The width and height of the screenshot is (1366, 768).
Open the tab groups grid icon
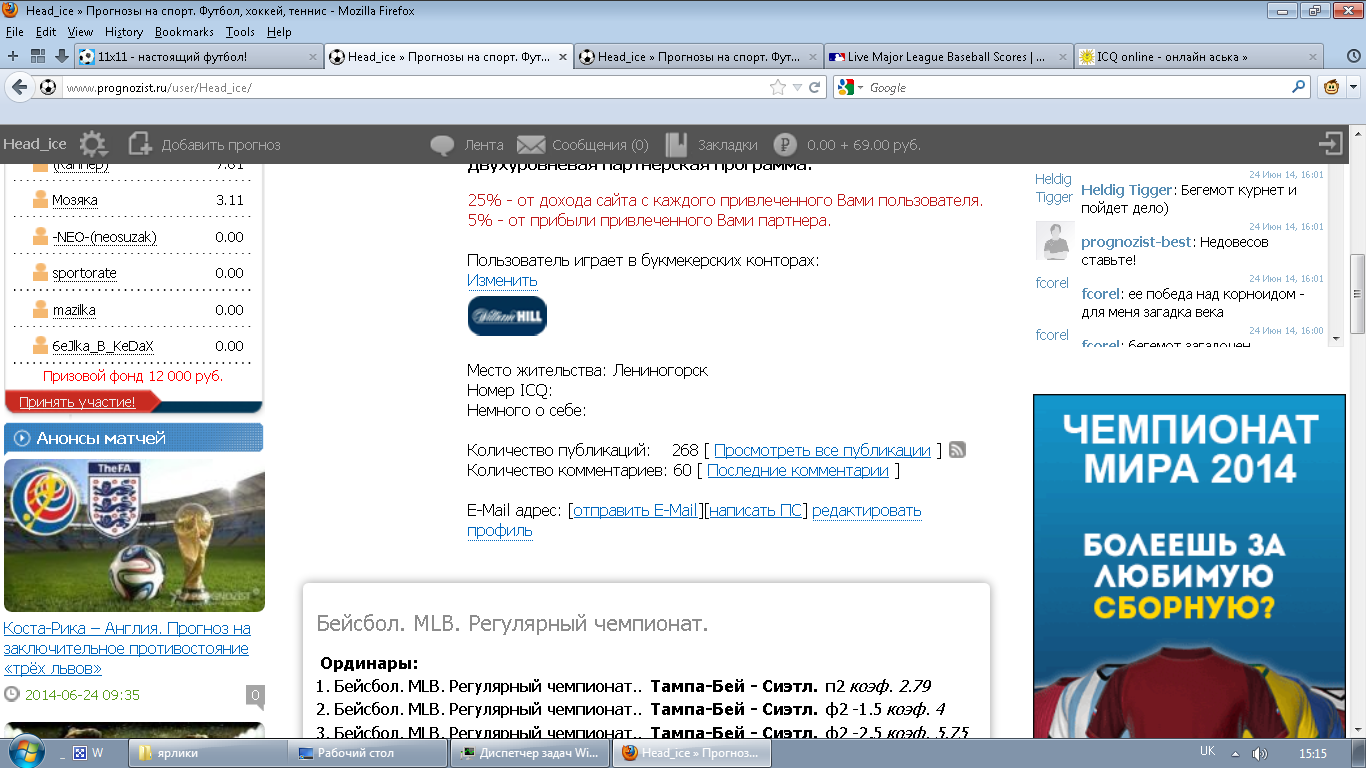coord(38,57)
